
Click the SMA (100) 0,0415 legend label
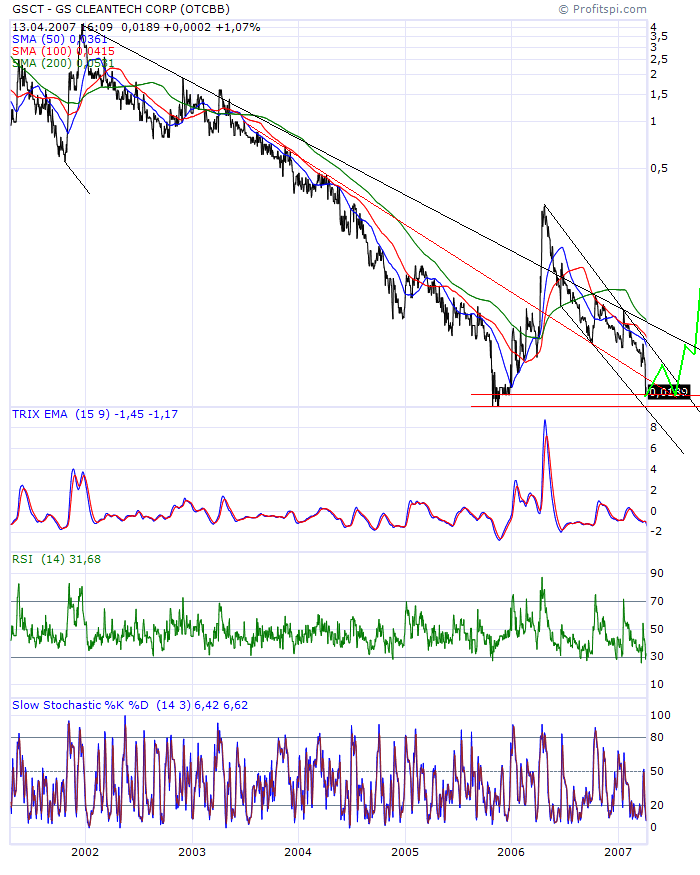[x=63, y=51]
